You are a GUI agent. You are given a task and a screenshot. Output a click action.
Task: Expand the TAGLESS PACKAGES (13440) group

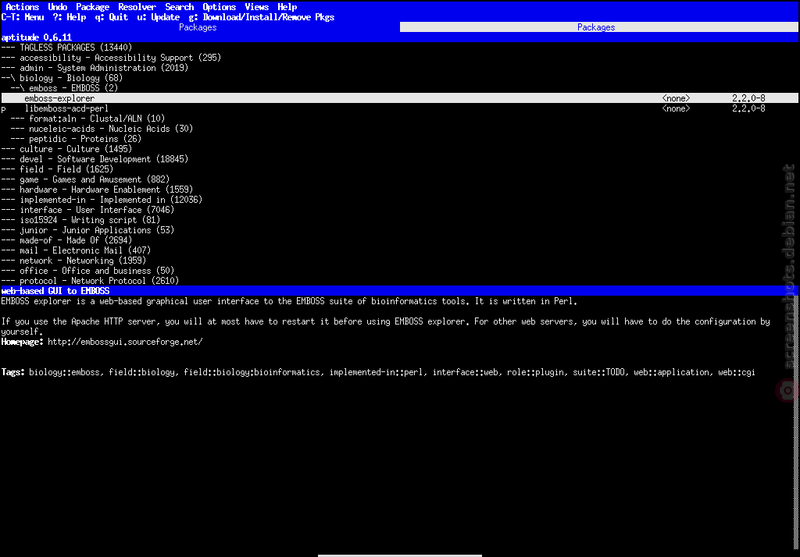[66, 47]
